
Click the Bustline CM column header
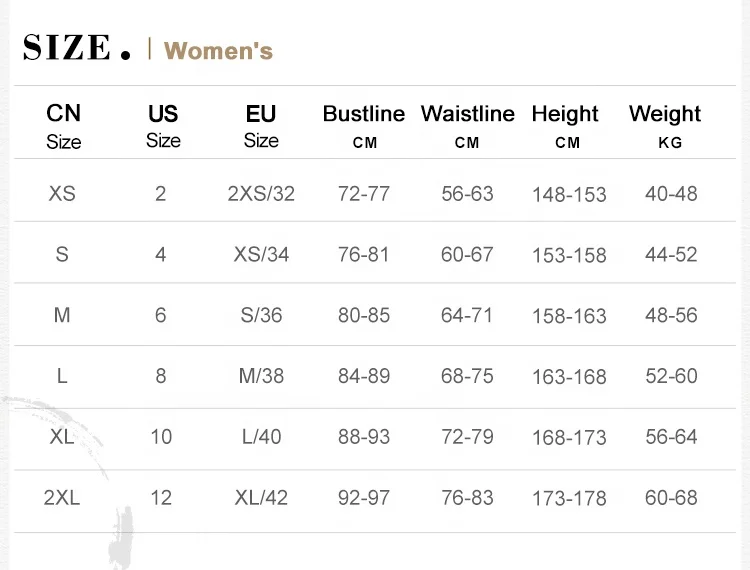(364, 126)
